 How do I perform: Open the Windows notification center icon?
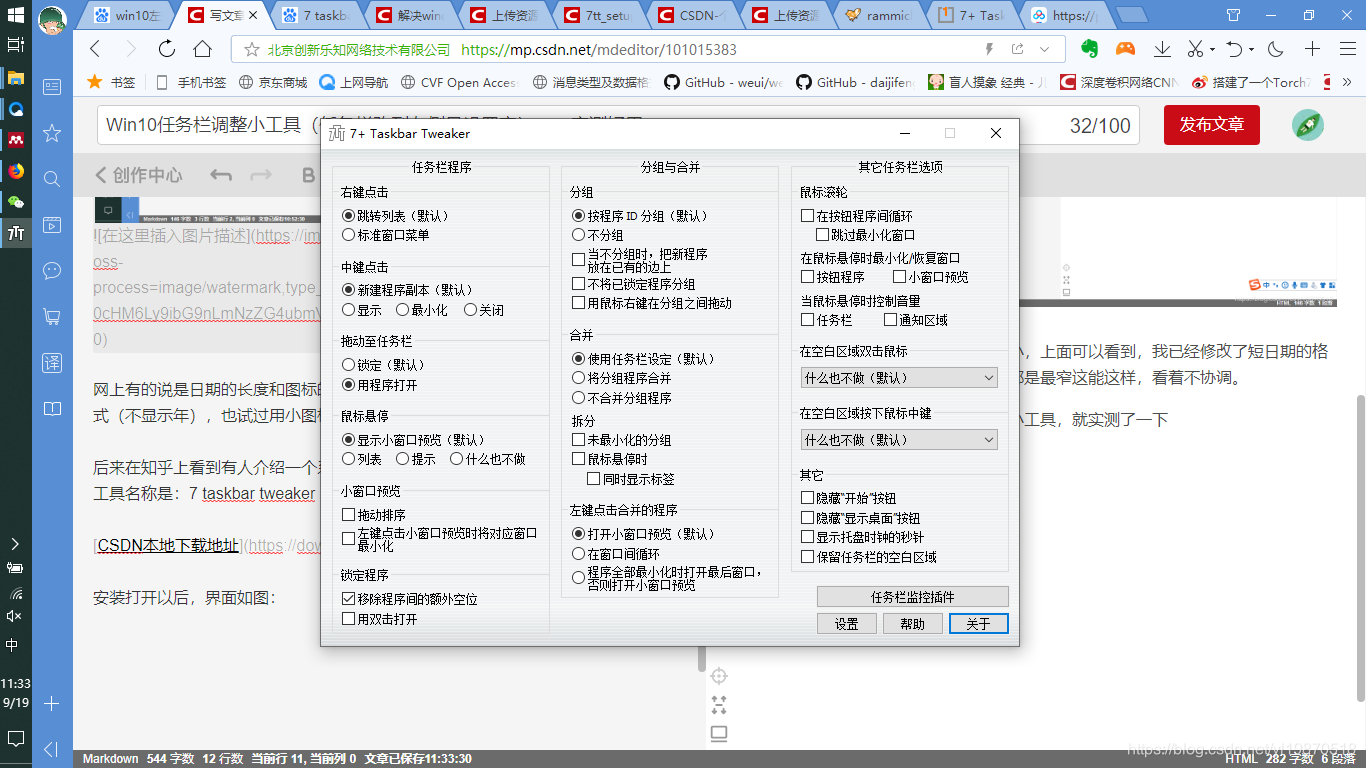[15, 740]
